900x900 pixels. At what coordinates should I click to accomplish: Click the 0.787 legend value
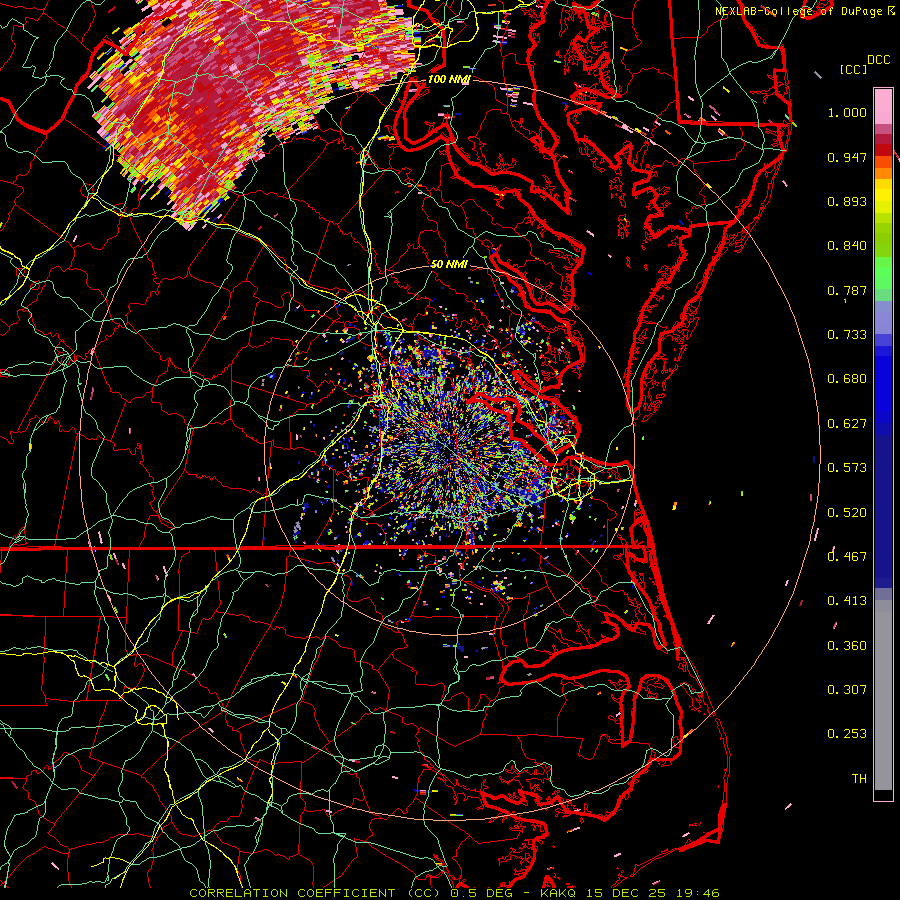click(x=847, y=290)
